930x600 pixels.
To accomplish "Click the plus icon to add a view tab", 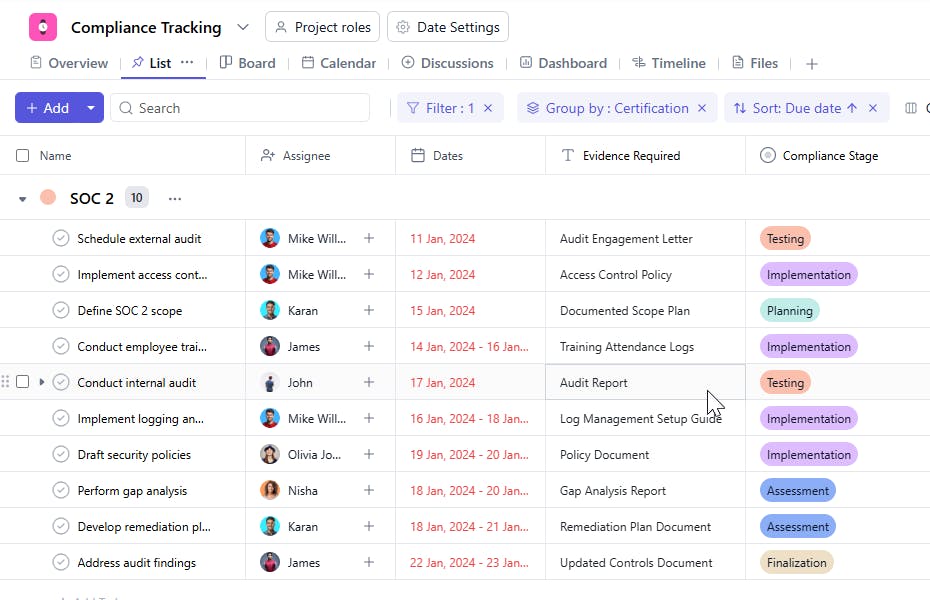I will click(x=812, y=64).
